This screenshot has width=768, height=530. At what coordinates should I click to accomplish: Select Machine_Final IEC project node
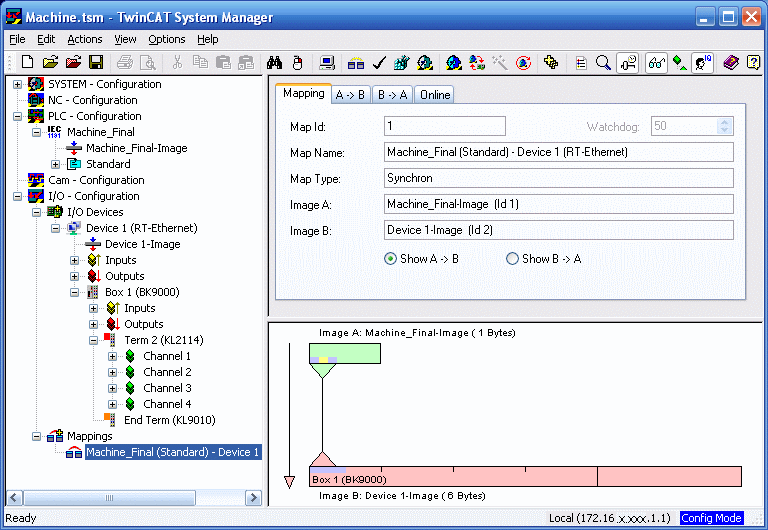(100, 132)
